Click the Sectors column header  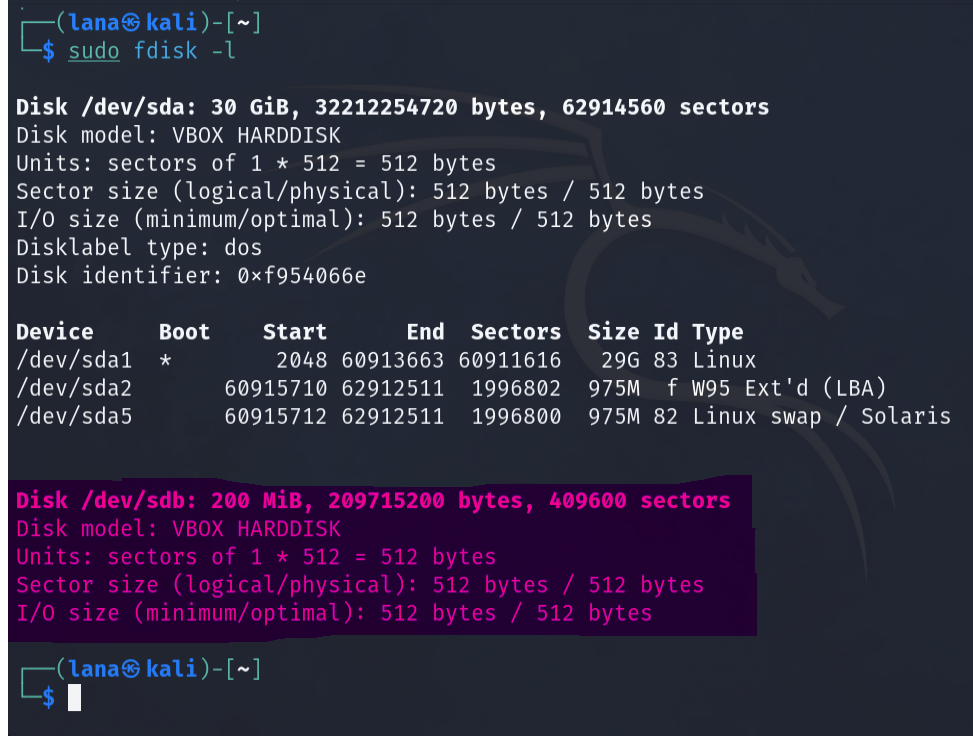(516, 332)
